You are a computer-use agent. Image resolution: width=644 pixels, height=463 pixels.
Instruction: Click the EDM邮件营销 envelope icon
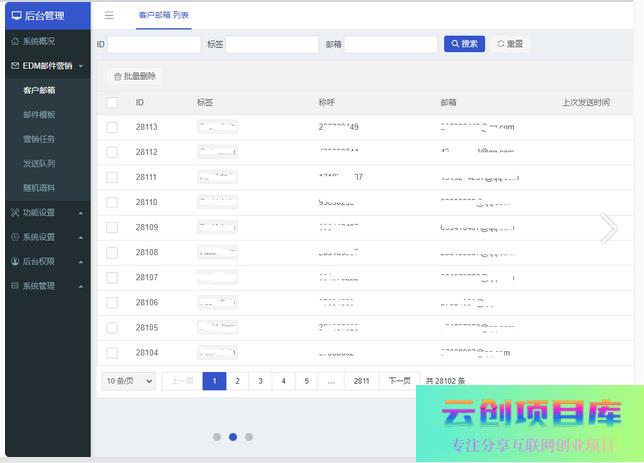[15, 66]
